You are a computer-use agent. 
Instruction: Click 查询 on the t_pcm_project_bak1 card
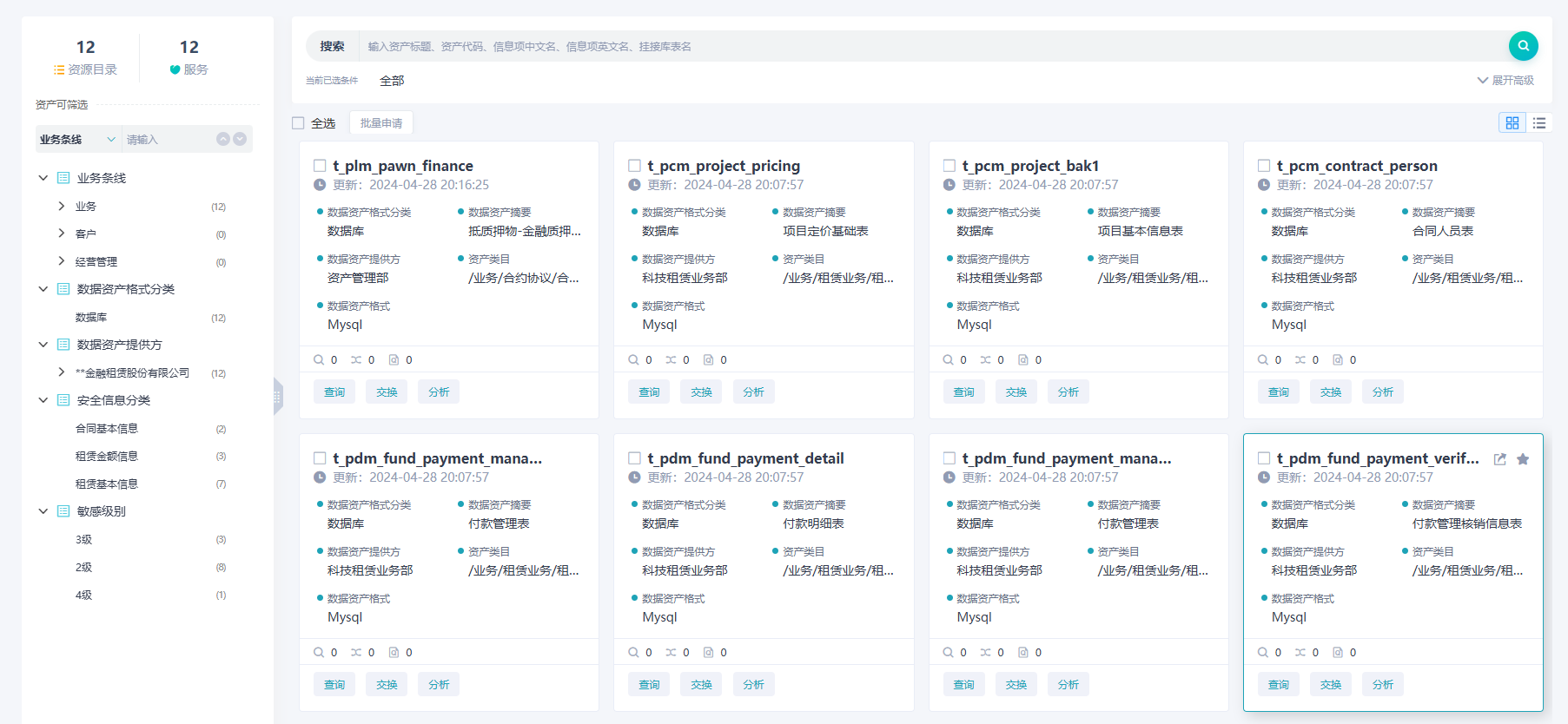[963, 392]
